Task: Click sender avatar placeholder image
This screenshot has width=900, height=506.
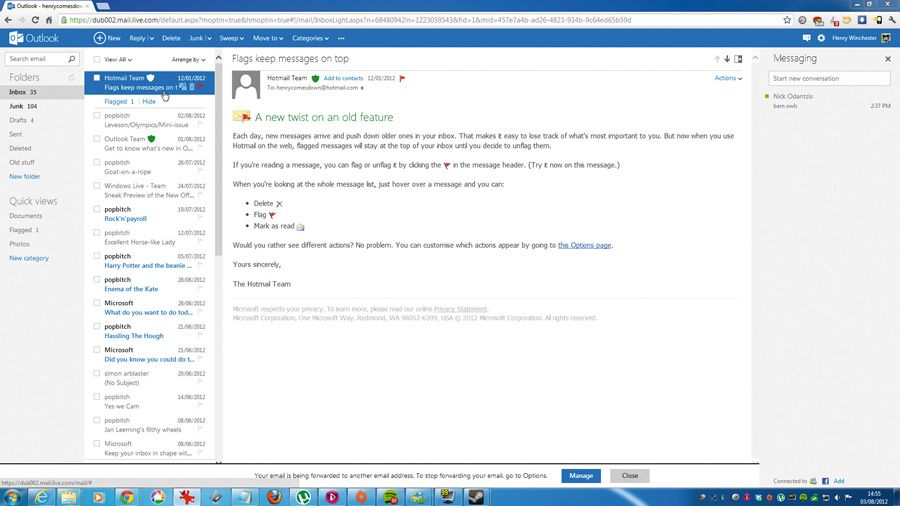Action: pyautogui.click(x=246, y=85)
